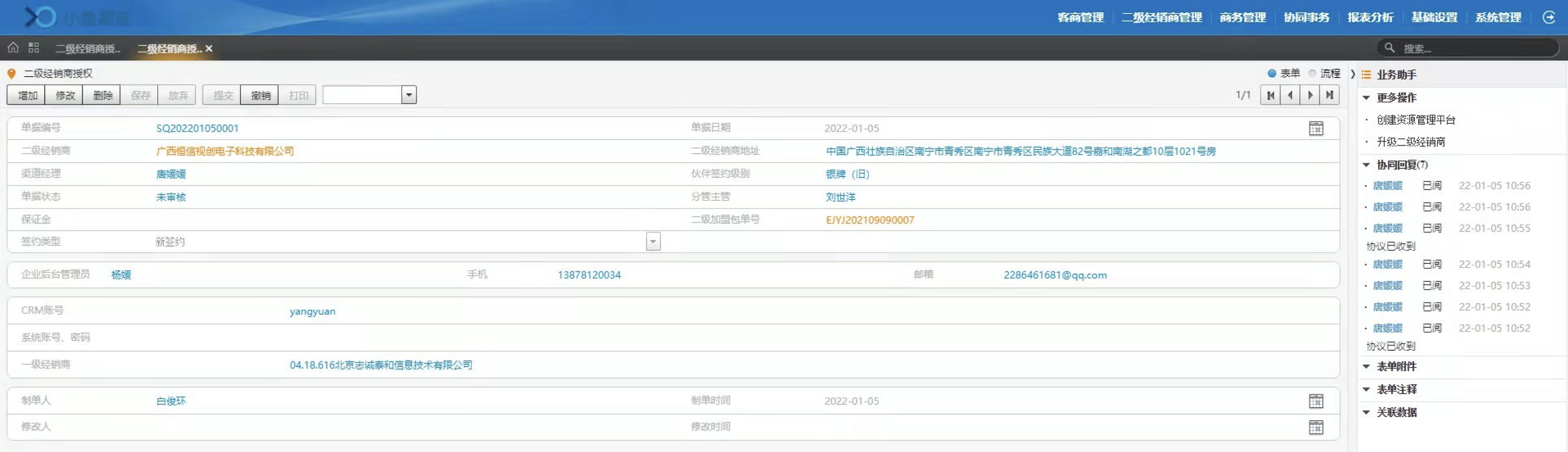Viewport: 1568px width, 452px height.
Task: Collapse the 业务助手 side panel
Action: [x=1352, y=74]
